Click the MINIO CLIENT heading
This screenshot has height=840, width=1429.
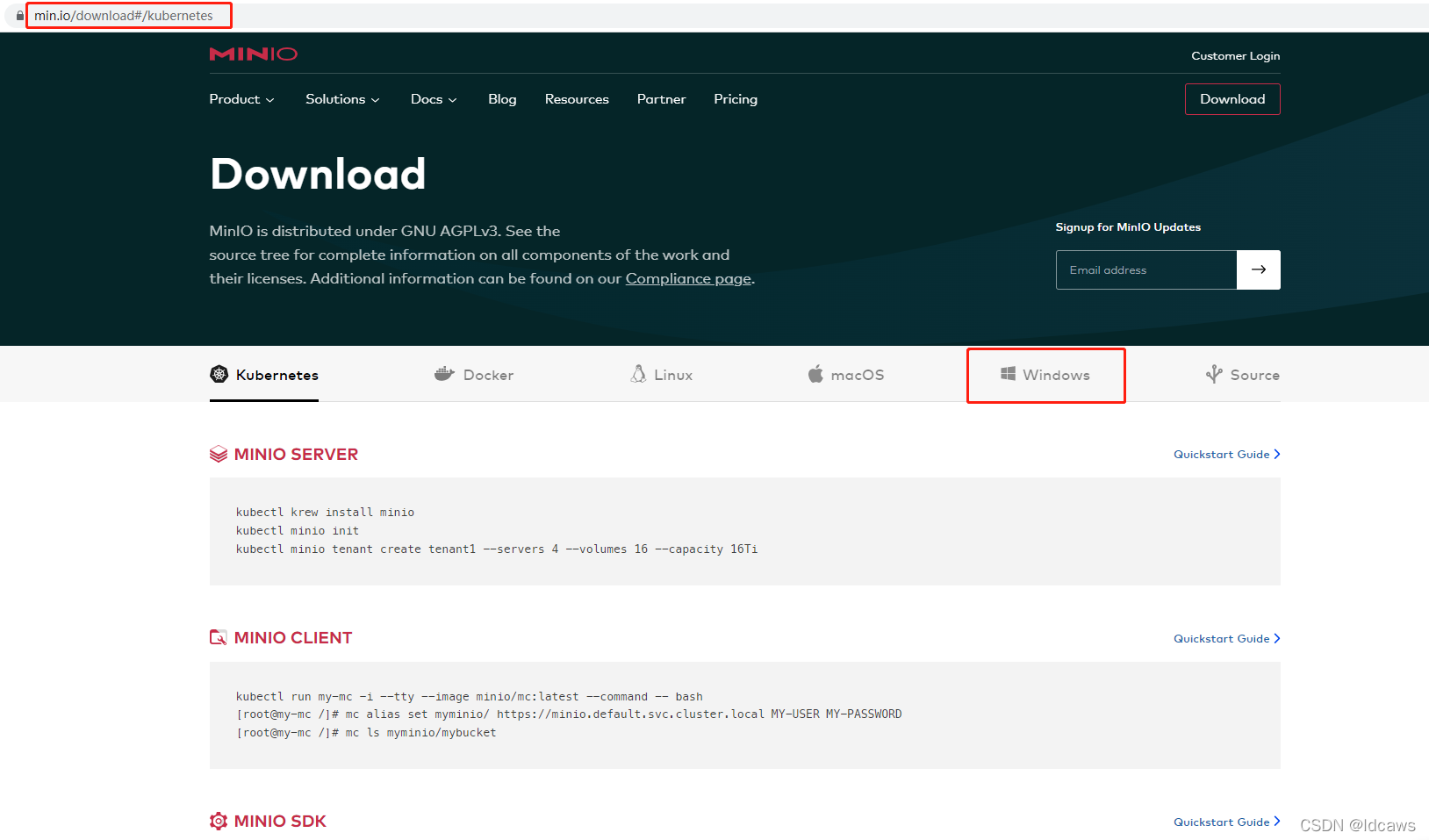tap(293, 637)
